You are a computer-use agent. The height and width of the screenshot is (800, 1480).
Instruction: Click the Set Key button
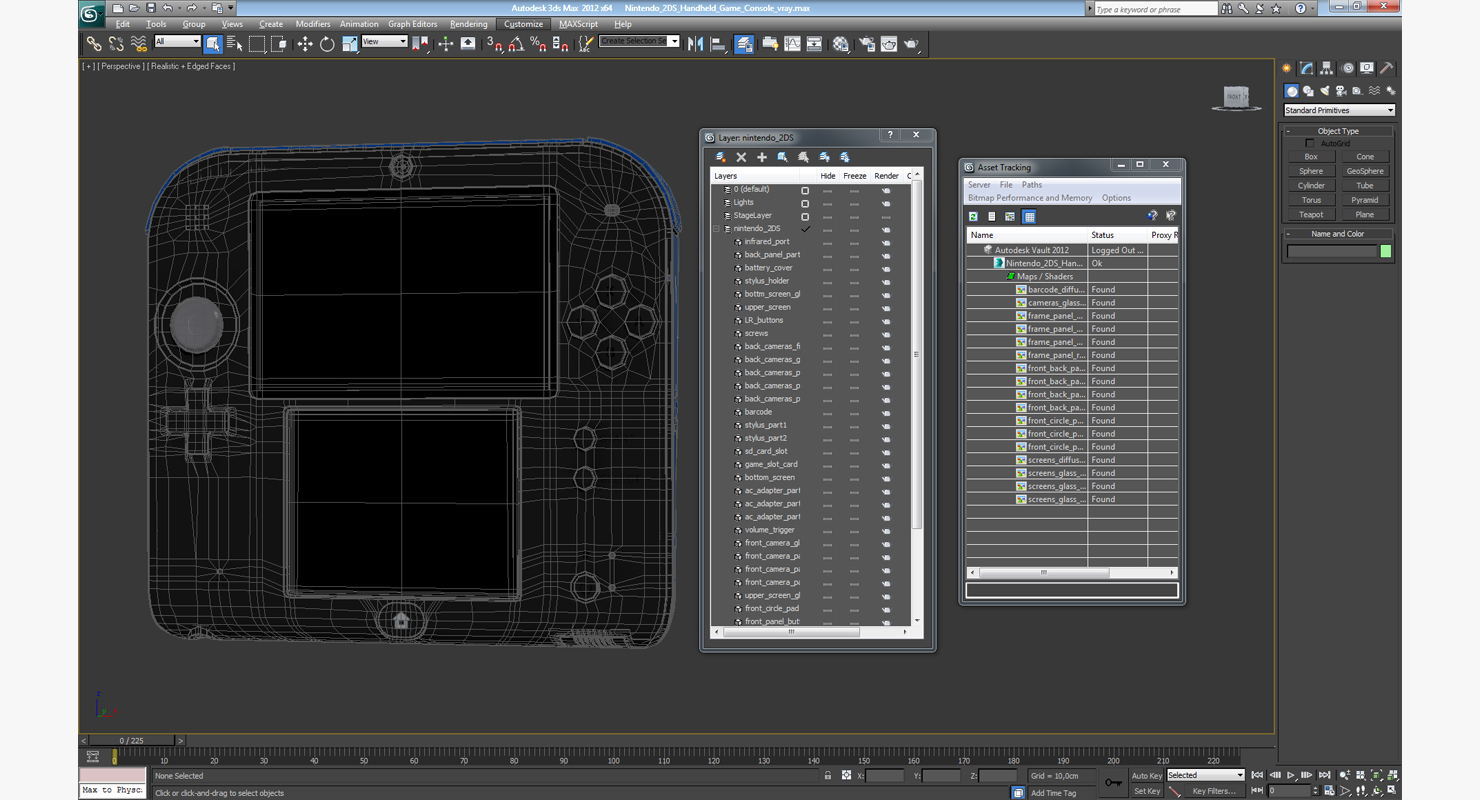1147,791
